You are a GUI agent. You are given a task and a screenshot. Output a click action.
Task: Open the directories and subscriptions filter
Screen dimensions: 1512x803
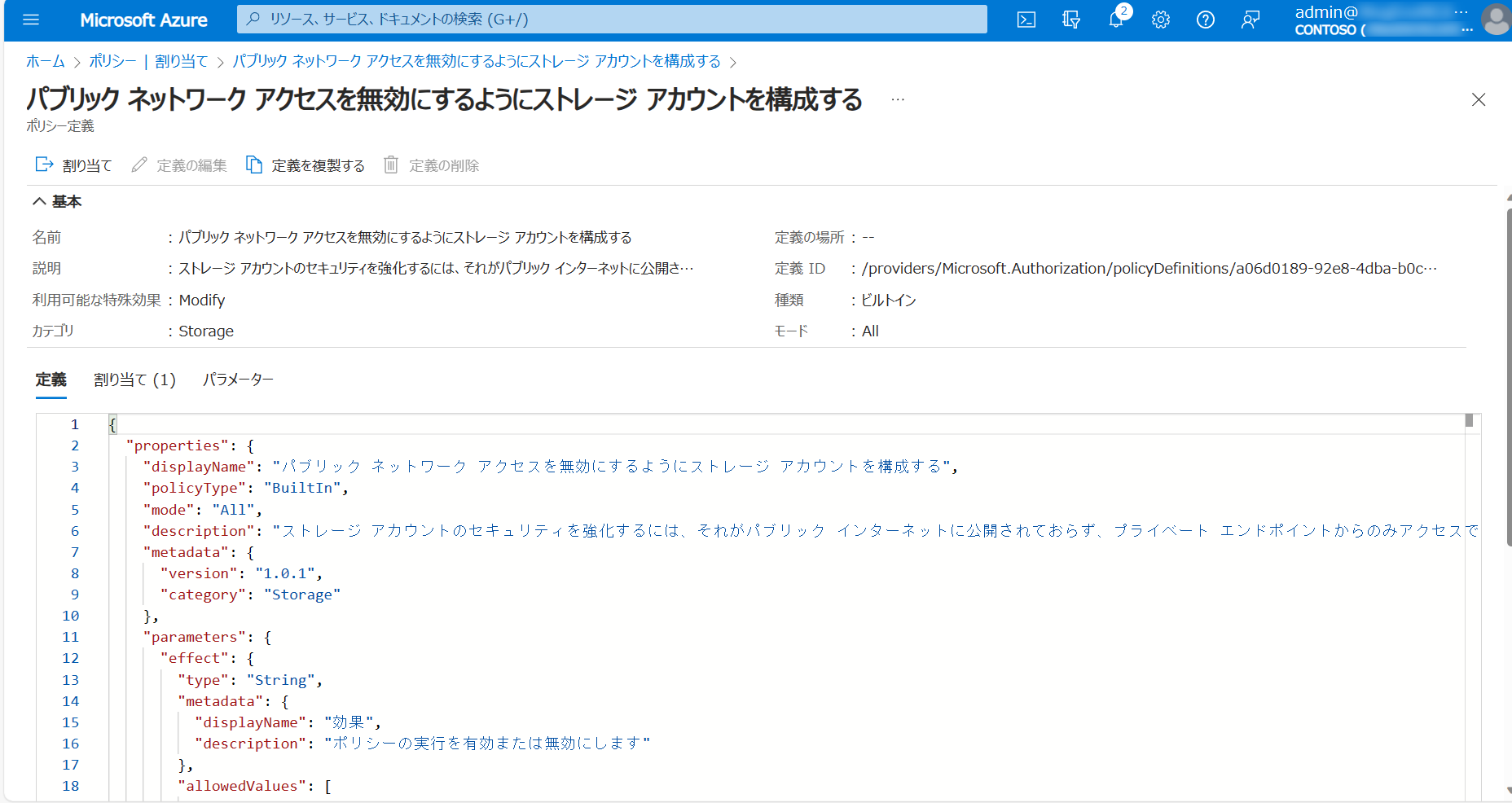[1071, 20]
